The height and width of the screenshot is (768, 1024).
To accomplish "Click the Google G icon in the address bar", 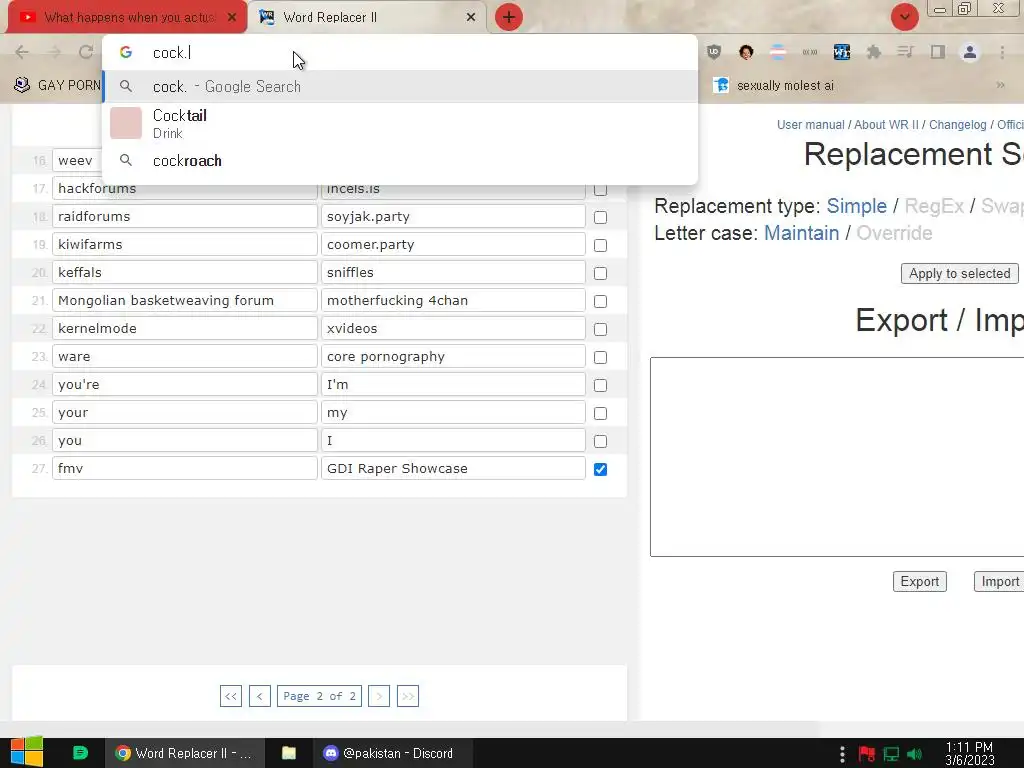I will tap(126, 52).
